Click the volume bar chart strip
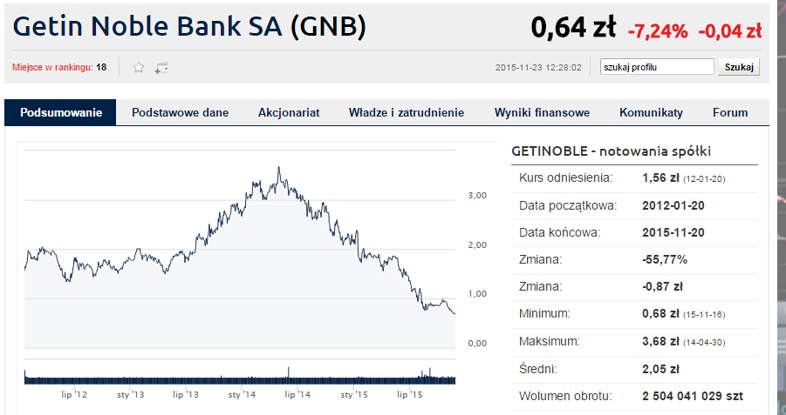The image size is (786, 415). (x=240, y=375)
